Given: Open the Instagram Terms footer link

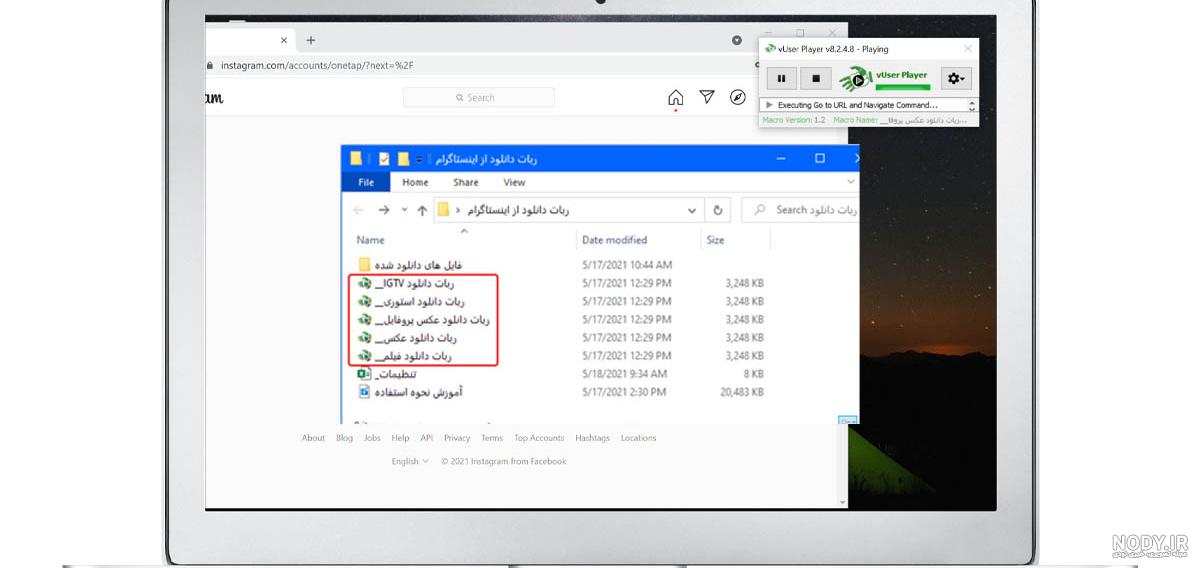Looking at the screenshot, I should coord(492,438).
